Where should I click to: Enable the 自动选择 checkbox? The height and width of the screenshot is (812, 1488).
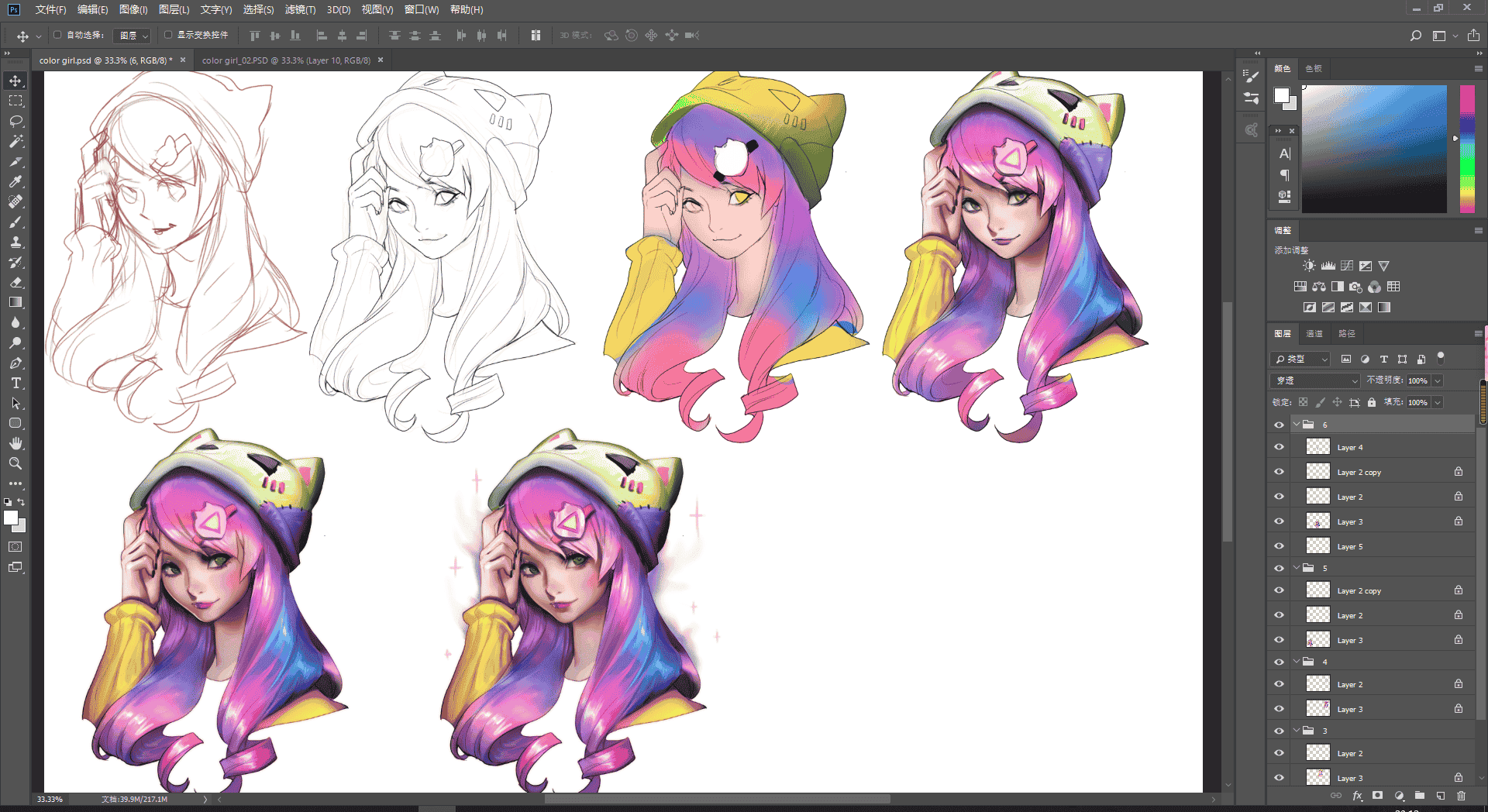pos(57,35)
